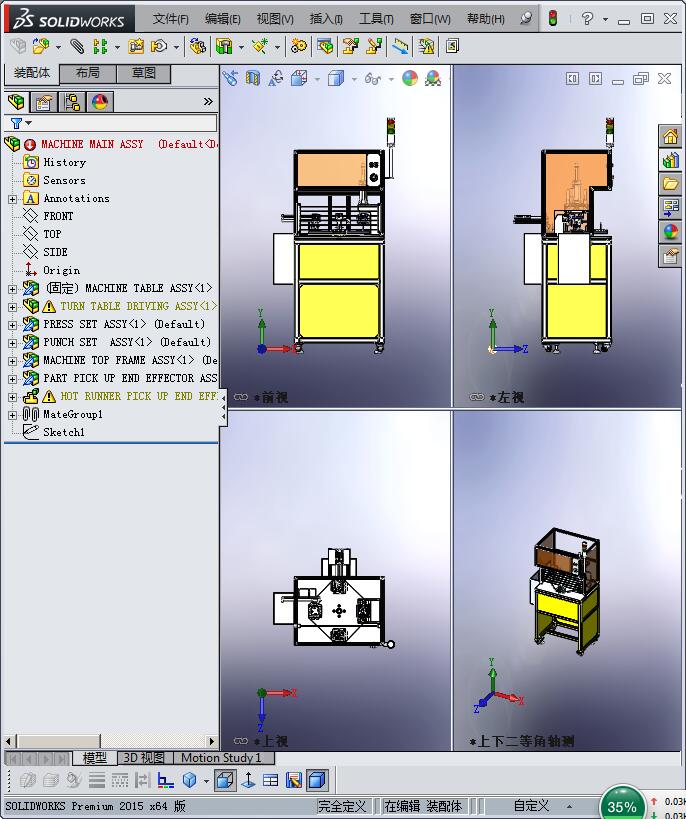The height and width of the screenshot is (819, 686).
Task: Click the Reference Geometry icon
Action: click(x=260, y=46)
